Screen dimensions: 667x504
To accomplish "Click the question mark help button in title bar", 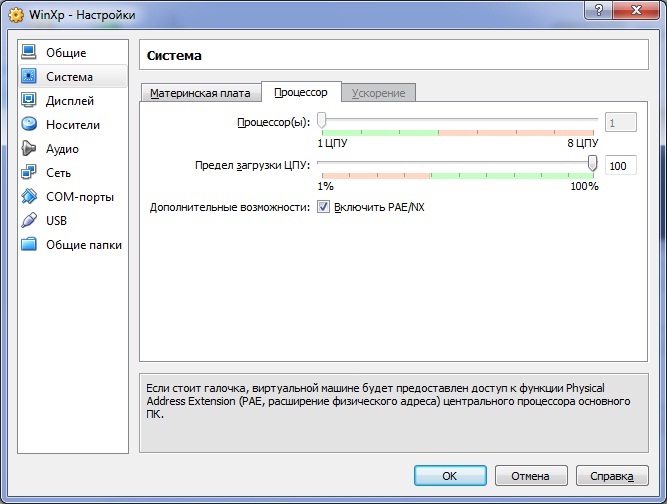I will (599, 10).
